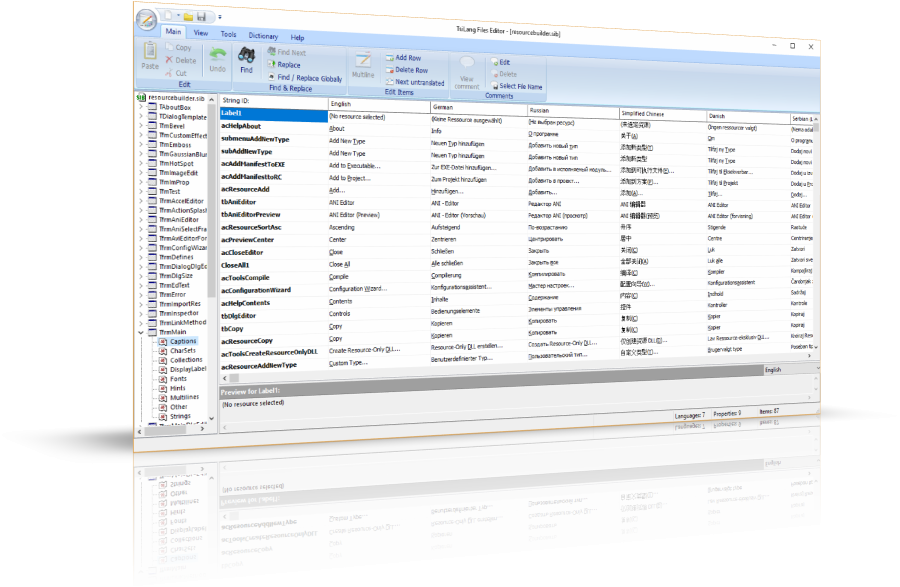Select the Hints item under TfrmMain
900x587 pixels.
click(x=178, y=388)
